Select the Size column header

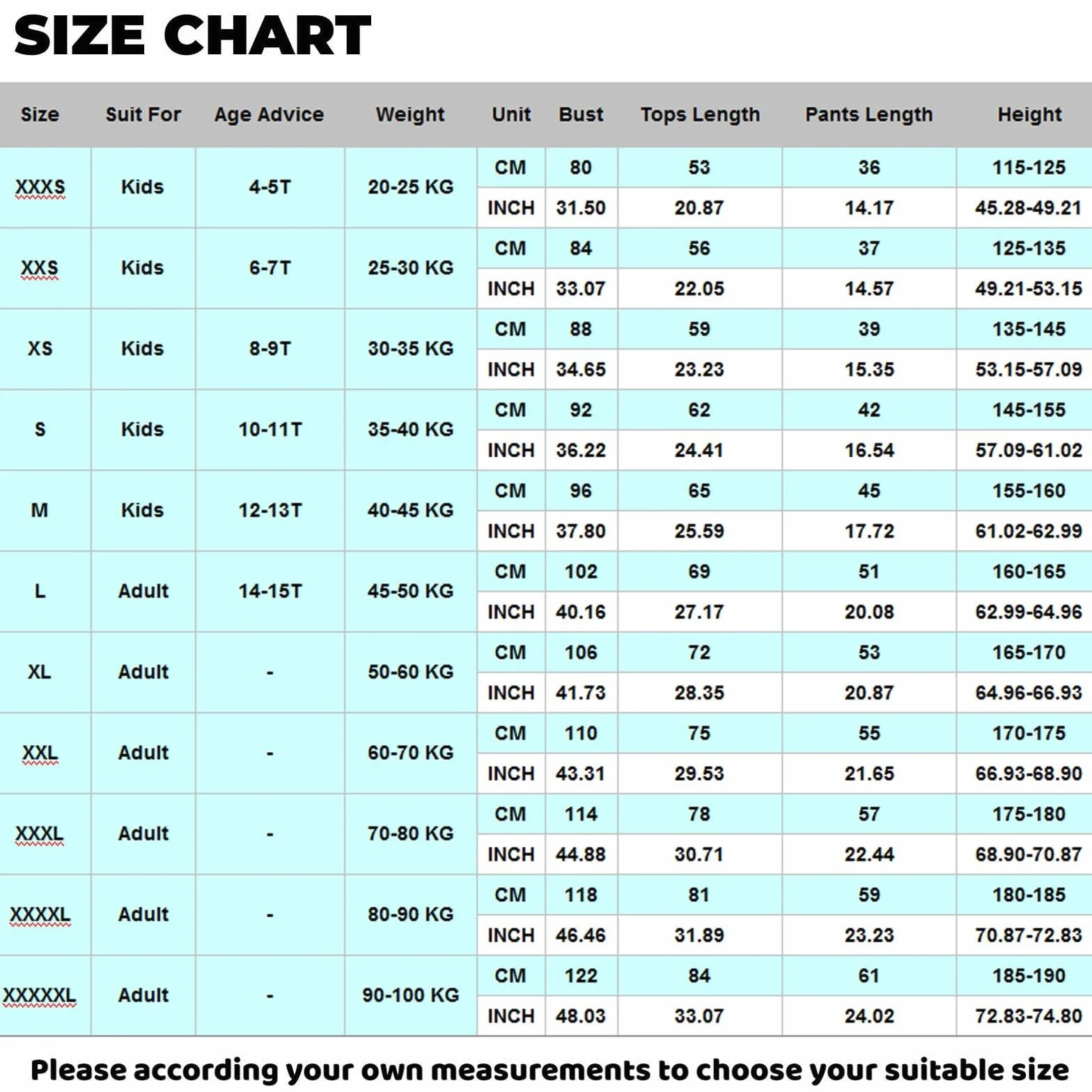(40, 114)
